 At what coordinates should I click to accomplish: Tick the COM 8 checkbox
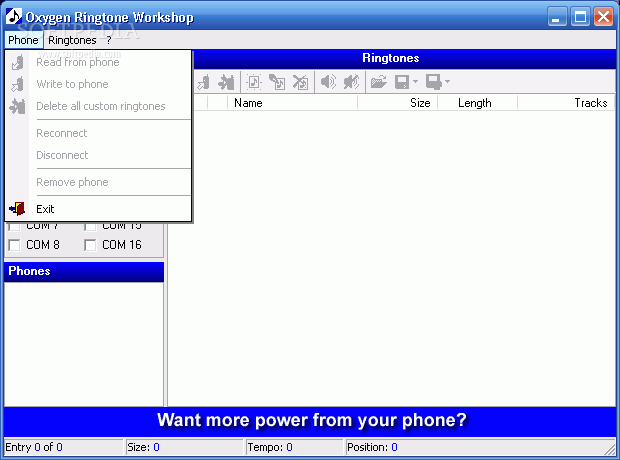(x=14, y=245)
